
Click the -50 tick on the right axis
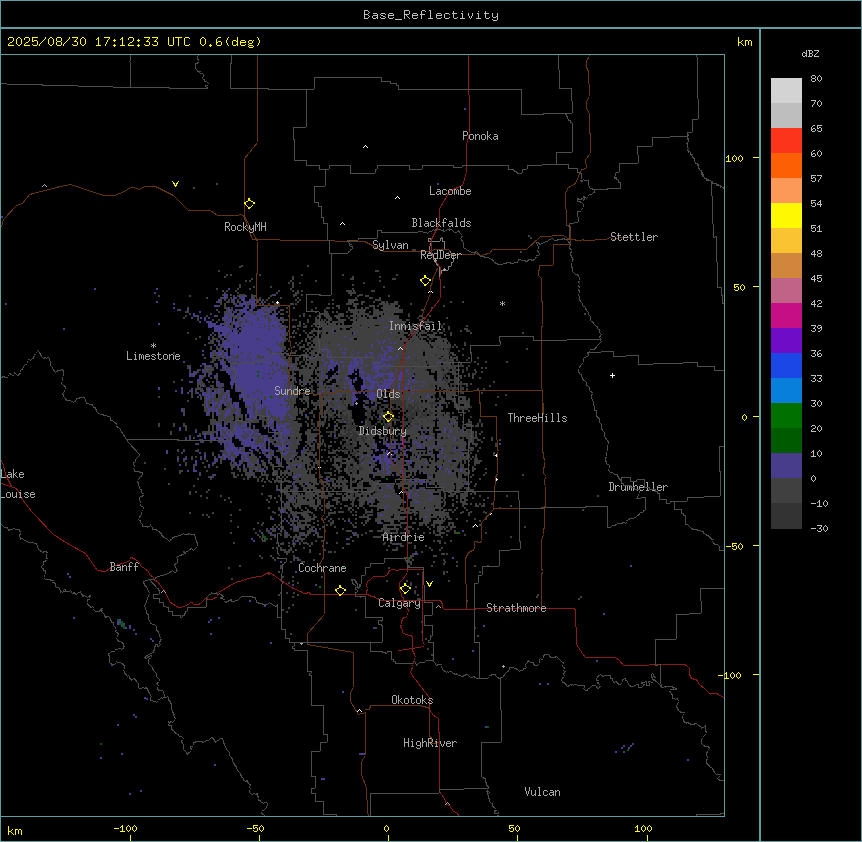tap(734, 546)
